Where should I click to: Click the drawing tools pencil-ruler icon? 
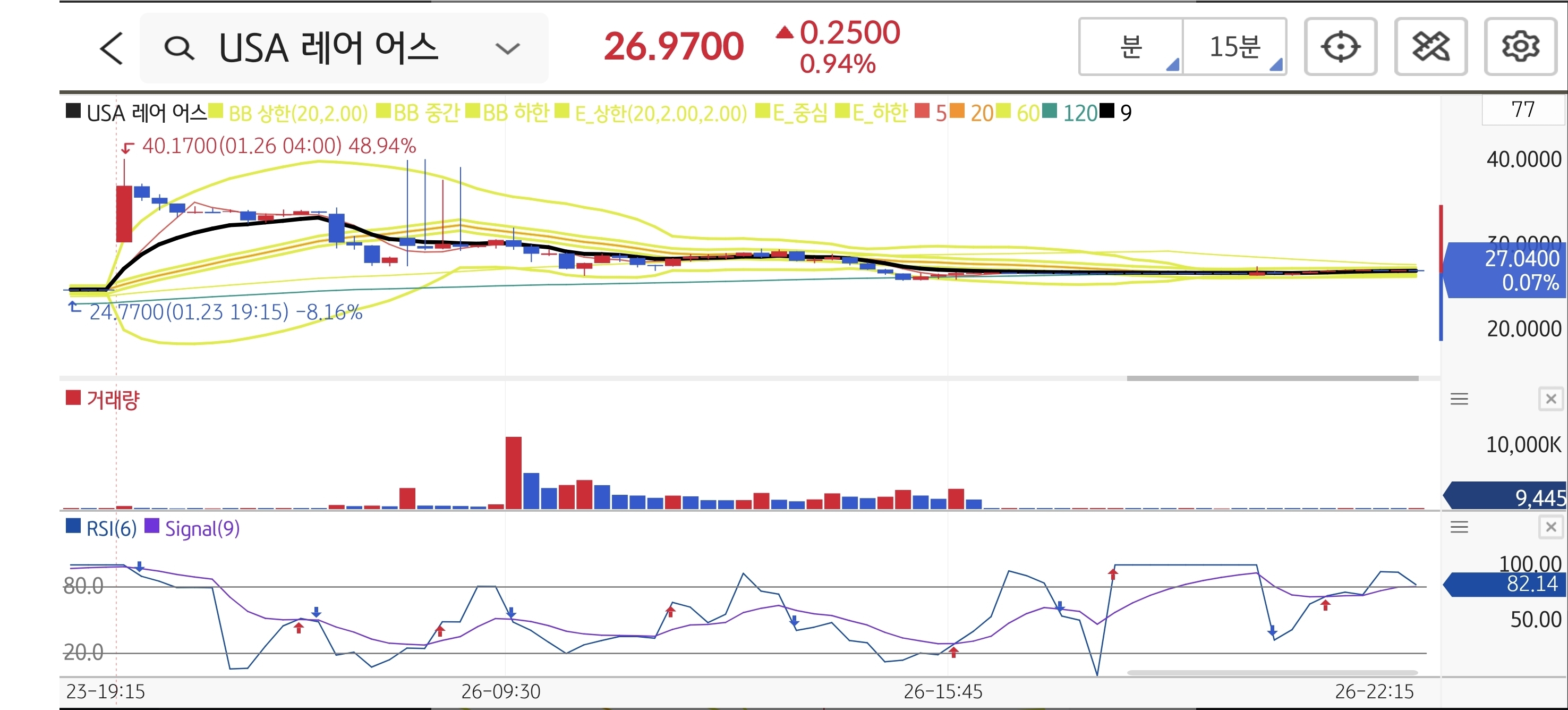click(x=1430, y=47)
